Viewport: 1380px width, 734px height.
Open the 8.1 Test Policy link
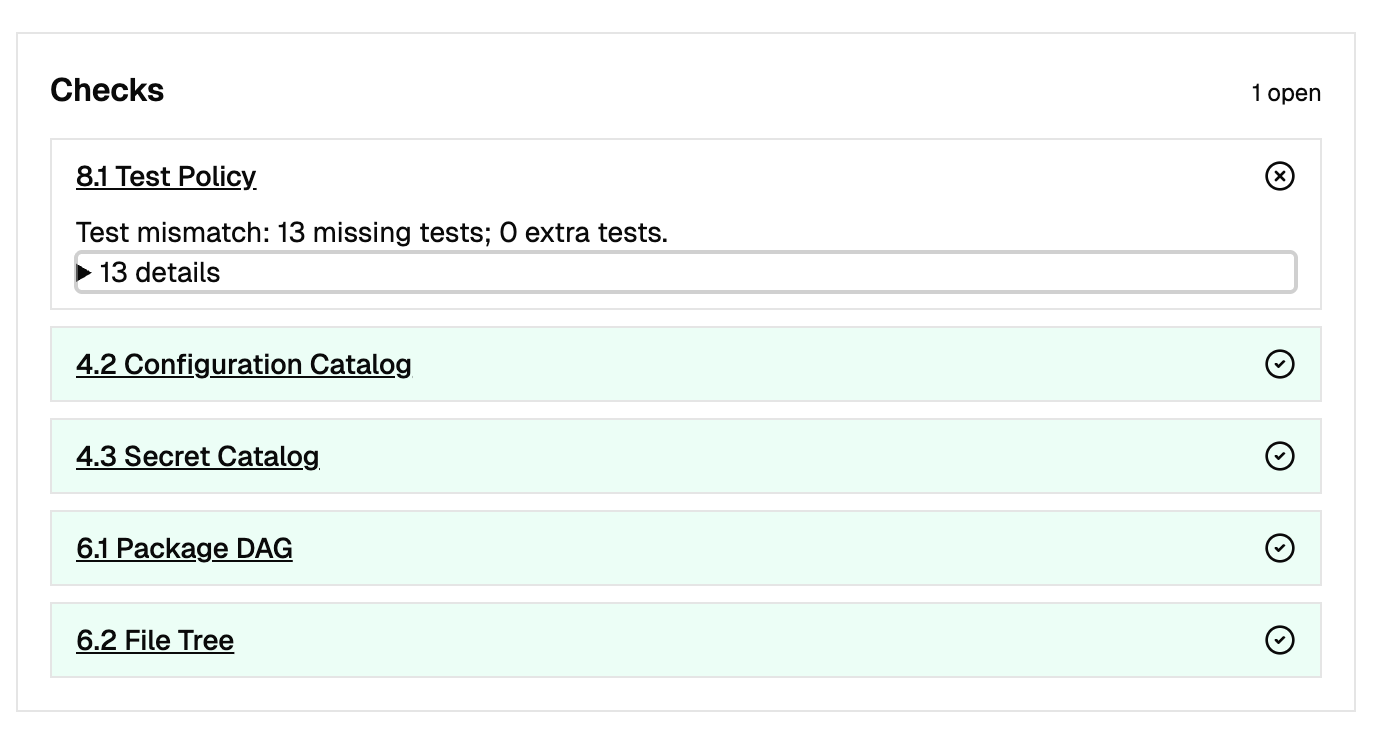(166, 176)
